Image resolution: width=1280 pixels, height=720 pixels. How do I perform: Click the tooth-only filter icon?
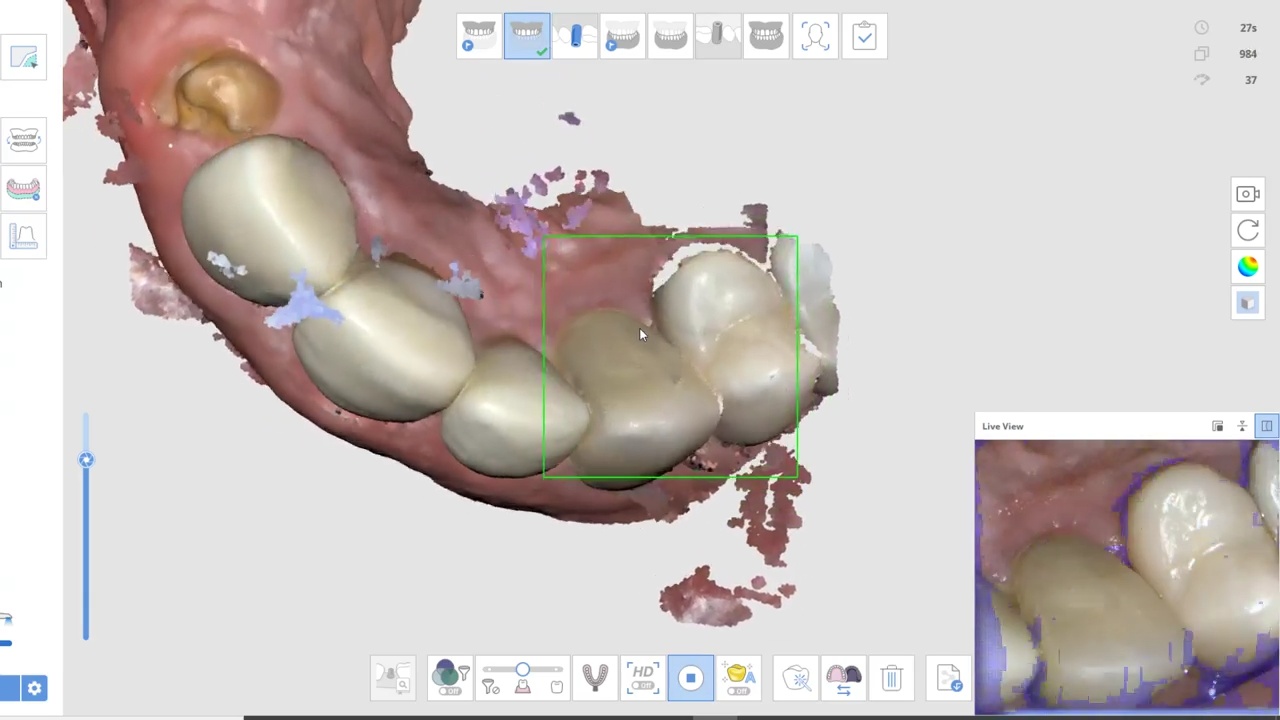tap(557, 686)
